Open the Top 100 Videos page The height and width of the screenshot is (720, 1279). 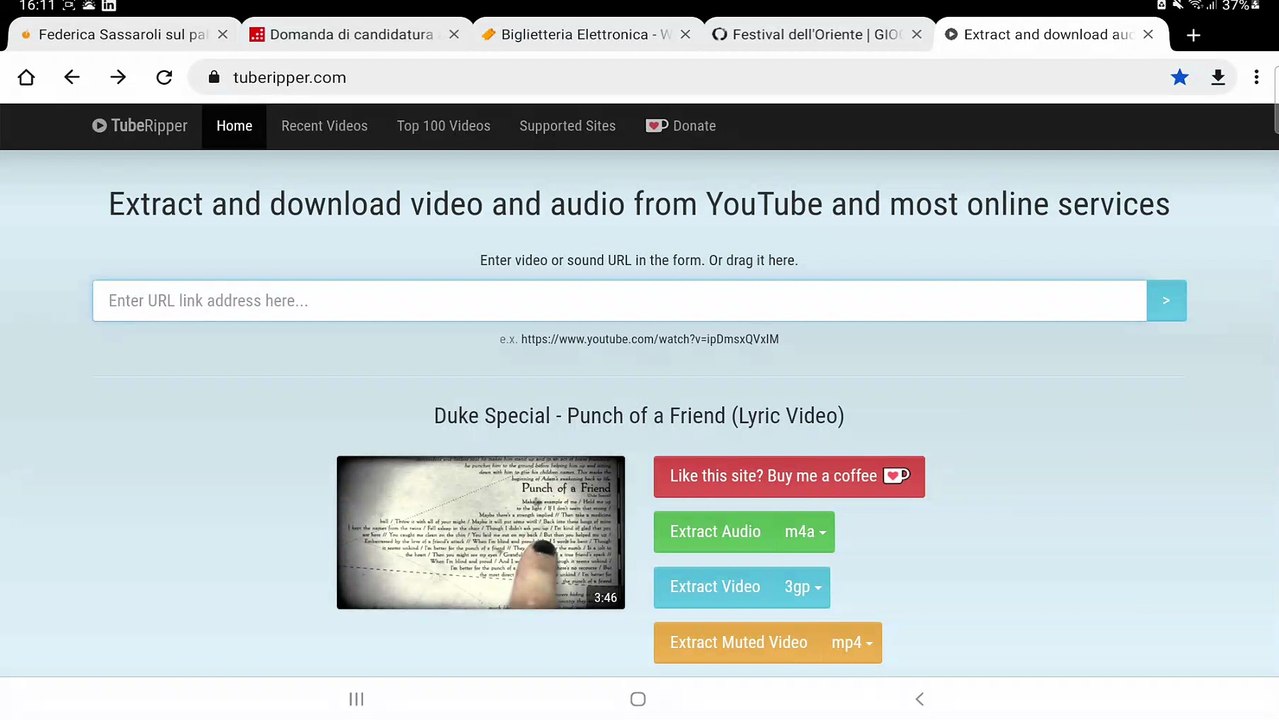443,126
